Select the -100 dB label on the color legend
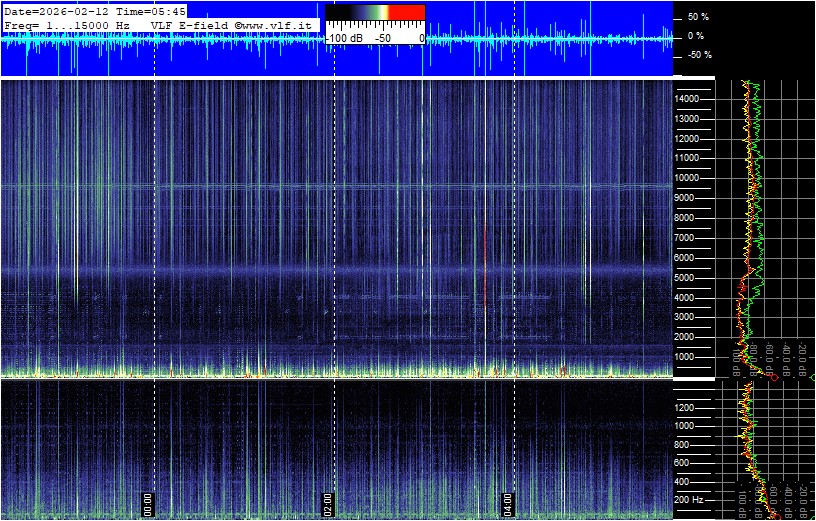Screen dimensions: 816x521 click(344, 38)
